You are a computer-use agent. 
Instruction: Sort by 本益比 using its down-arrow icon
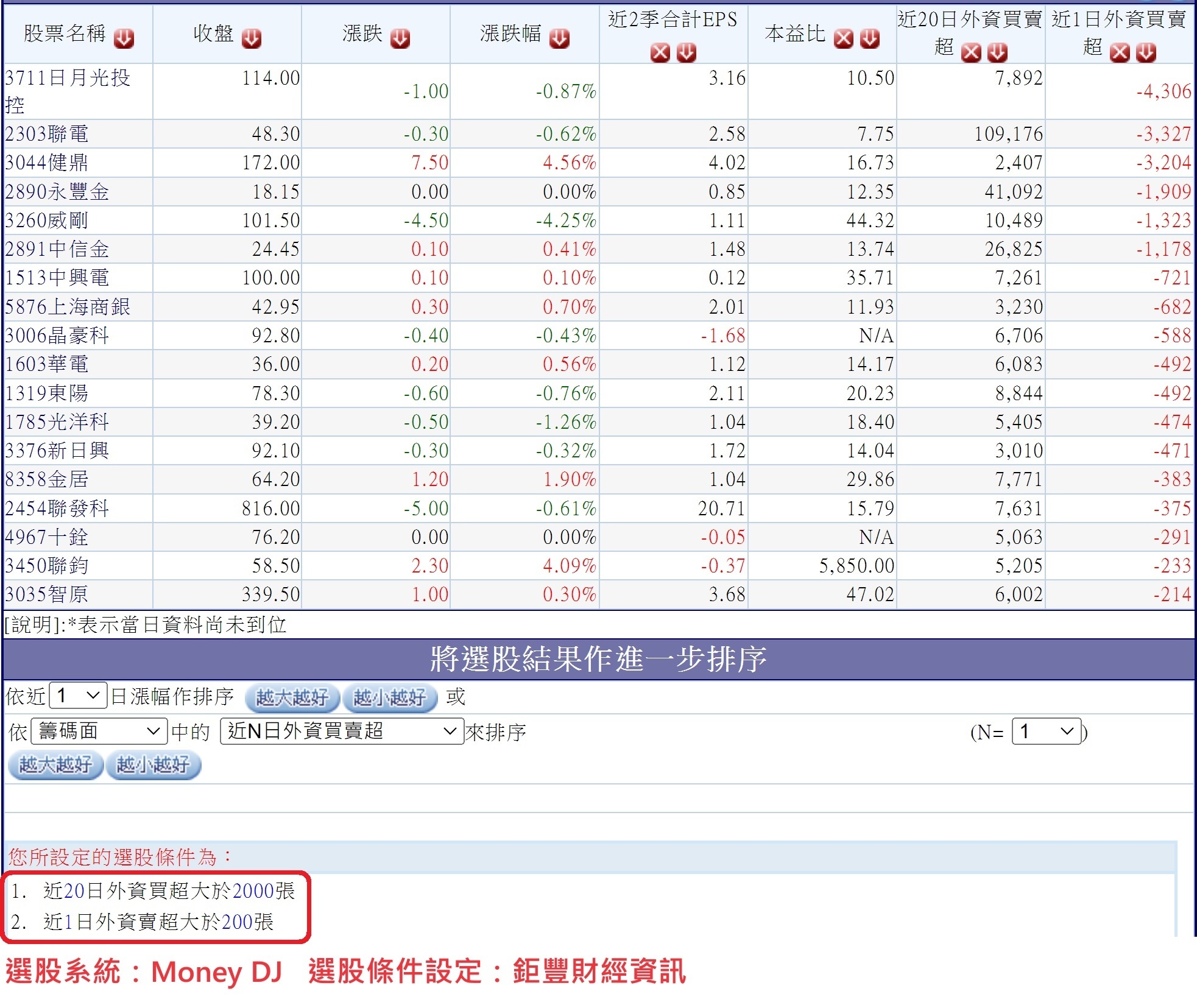[x=870, y=39]
